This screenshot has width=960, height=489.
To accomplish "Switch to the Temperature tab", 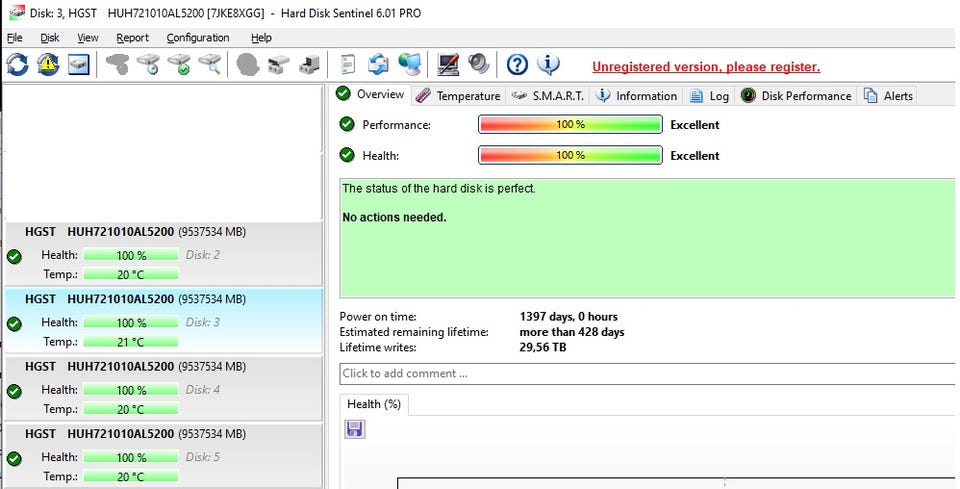I will (x=459, y=96).
